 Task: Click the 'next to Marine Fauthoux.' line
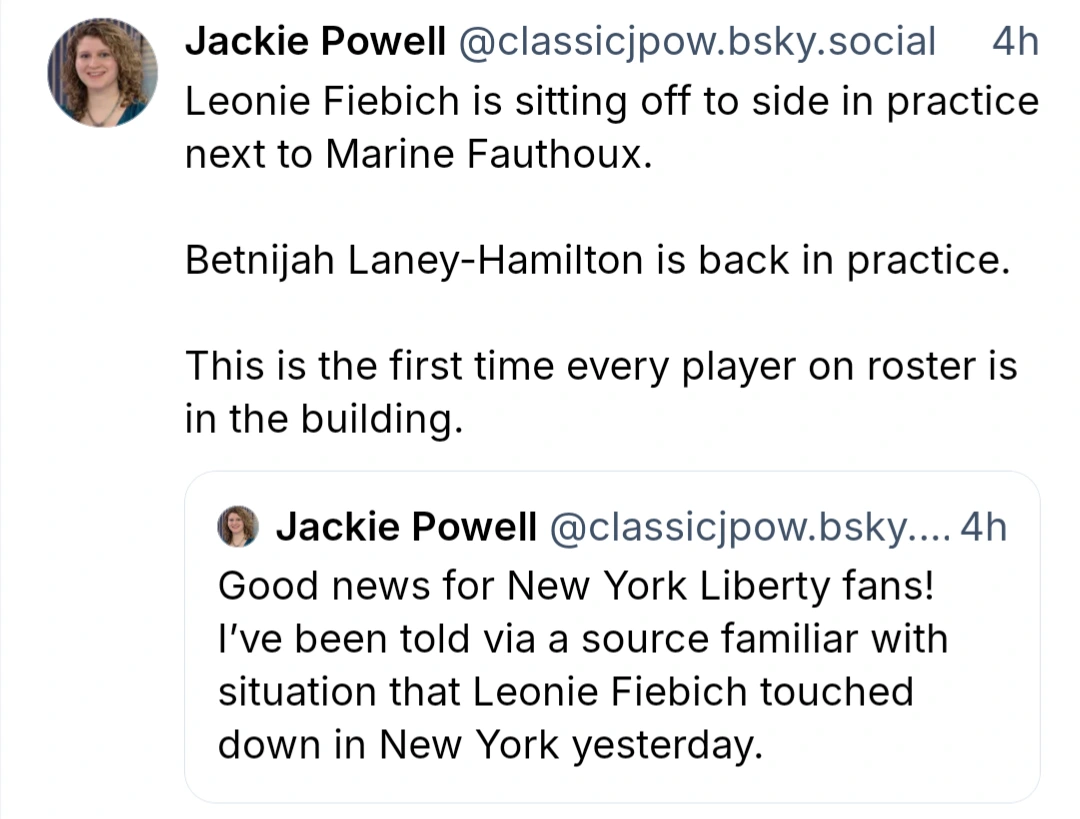coord(418,153)
